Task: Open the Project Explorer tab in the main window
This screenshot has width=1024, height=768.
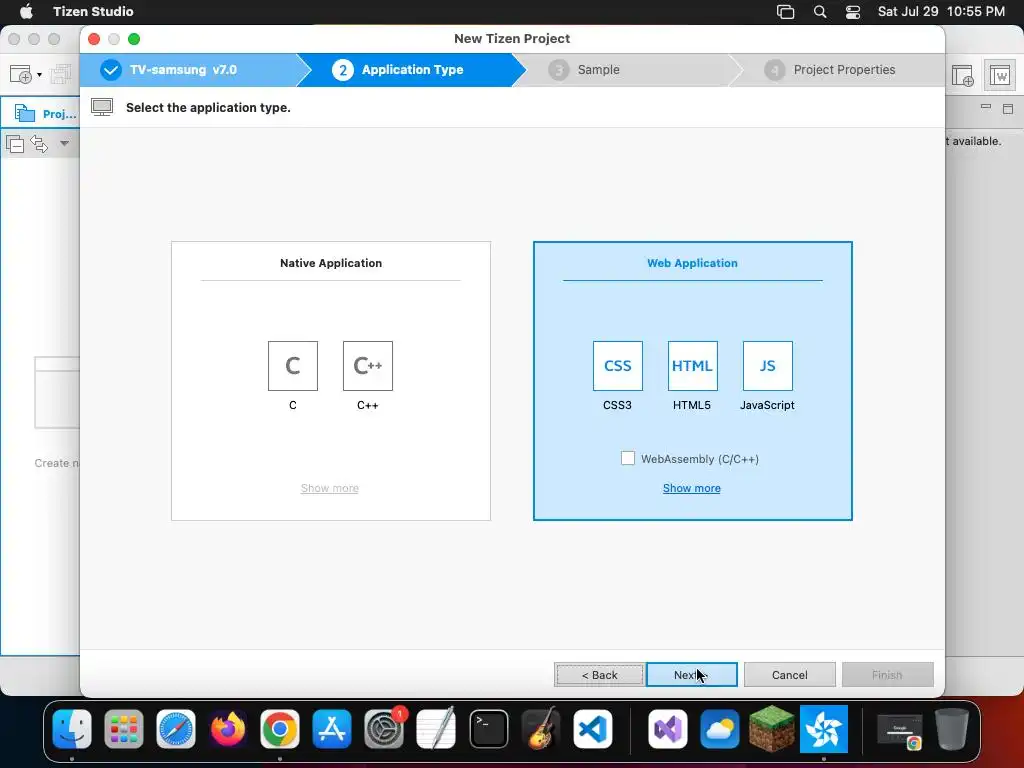Action: (x=45, y=114)
